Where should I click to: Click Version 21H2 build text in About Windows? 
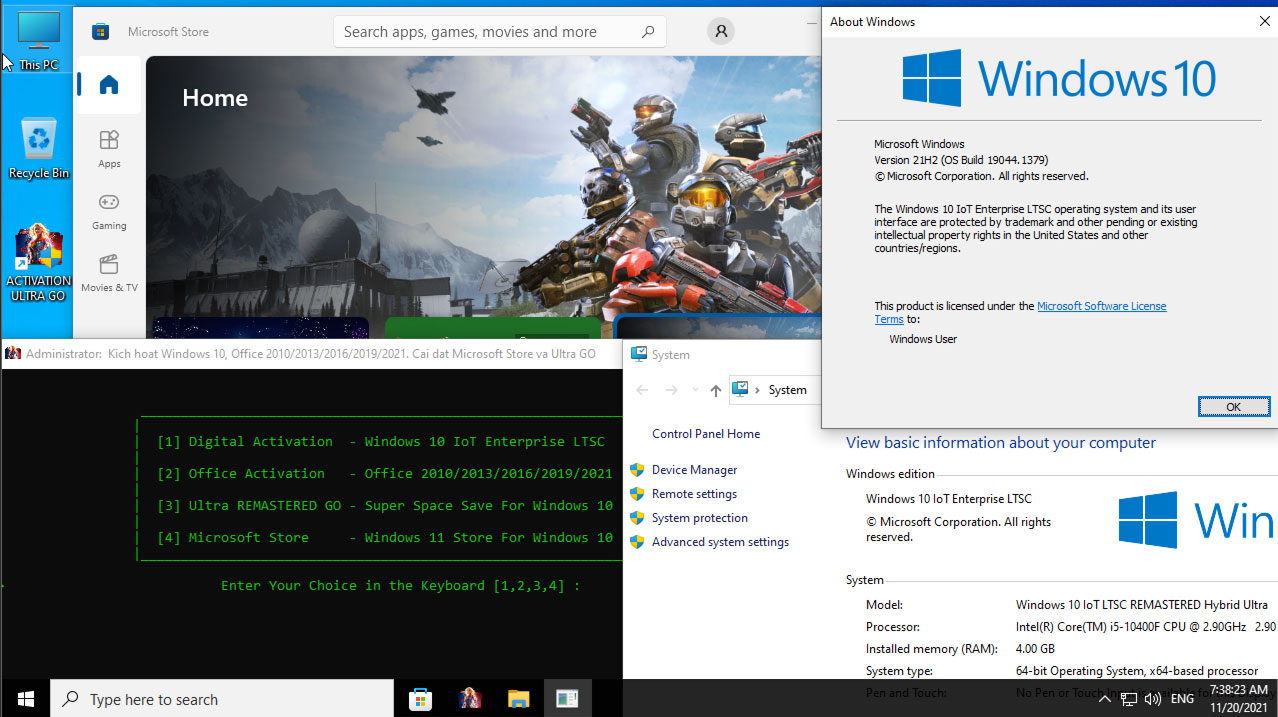coord(961,160)
